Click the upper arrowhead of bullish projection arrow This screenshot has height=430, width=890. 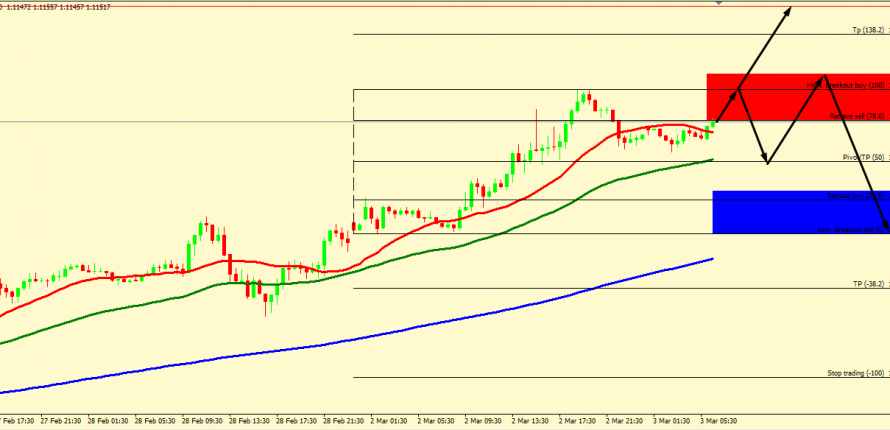click(791, 10)
